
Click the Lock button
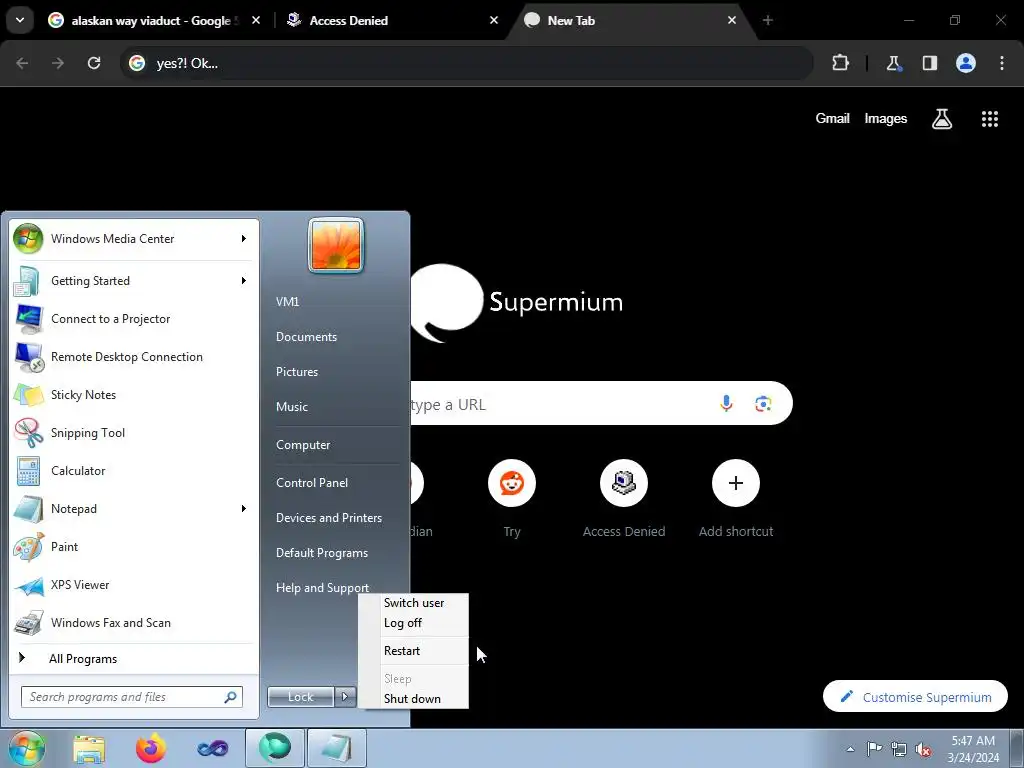300,697
